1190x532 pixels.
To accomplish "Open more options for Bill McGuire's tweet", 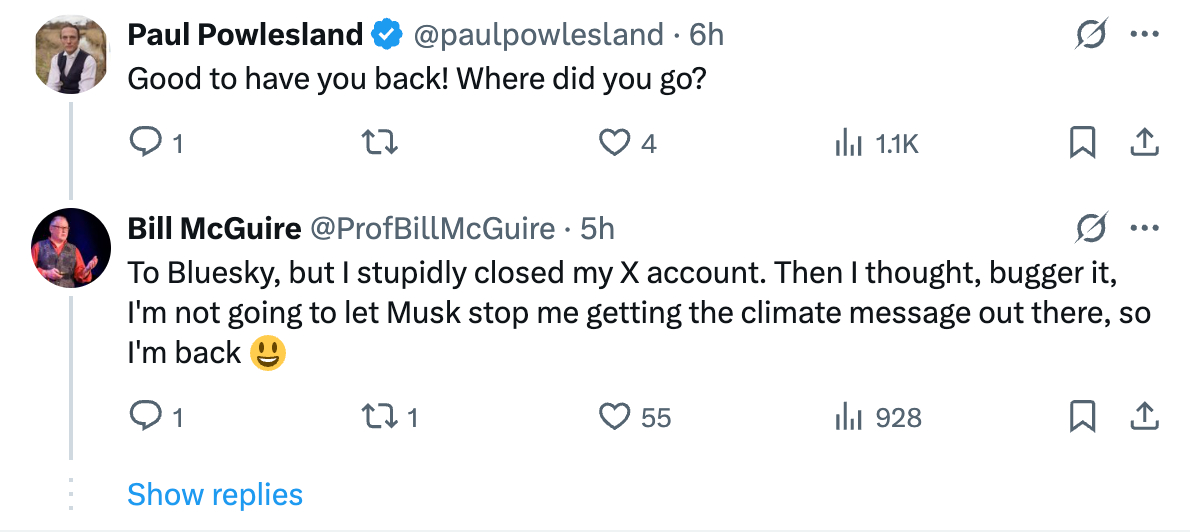I will [1143, 228].
